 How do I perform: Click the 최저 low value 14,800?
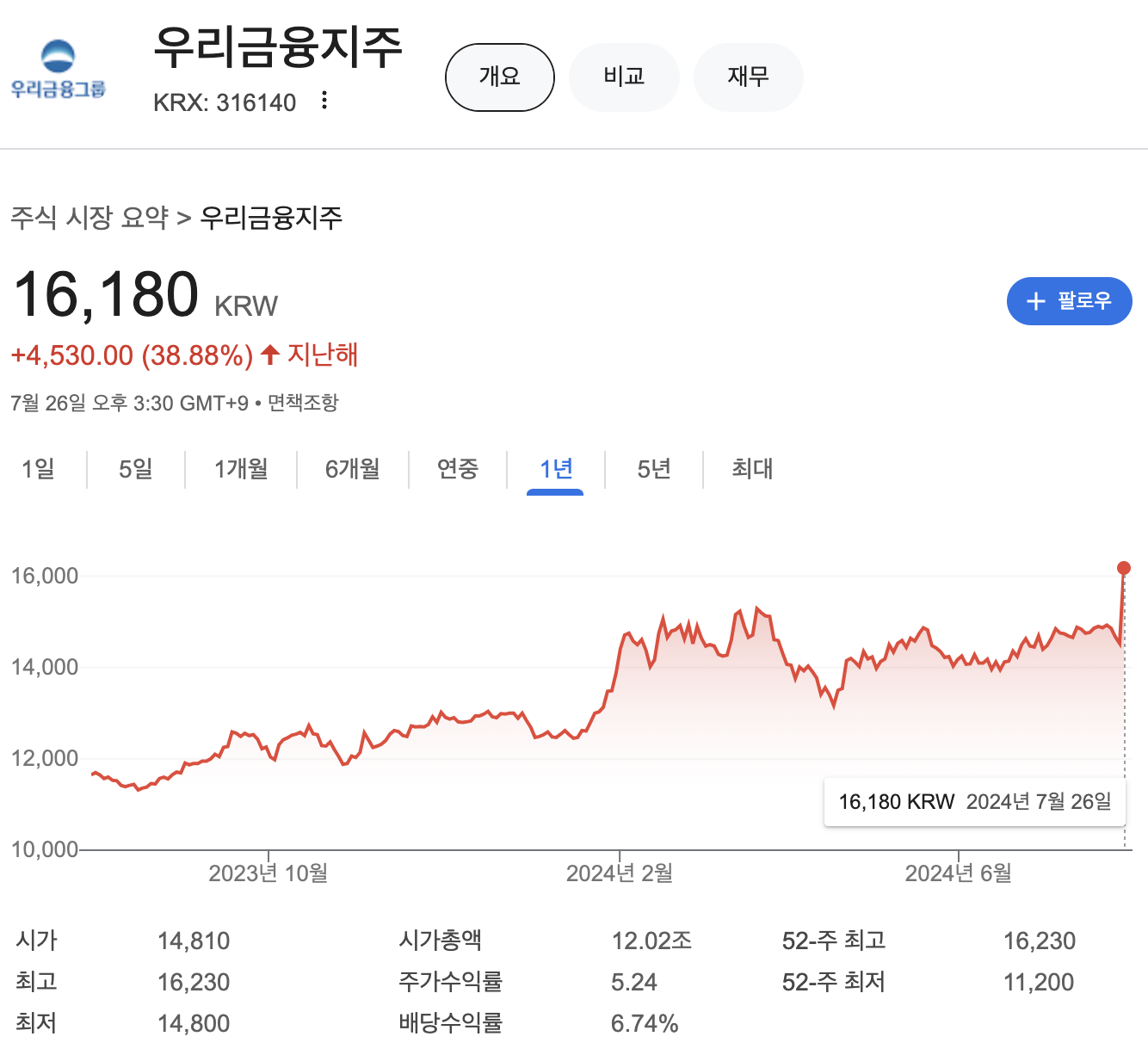tap(194, 1023)
